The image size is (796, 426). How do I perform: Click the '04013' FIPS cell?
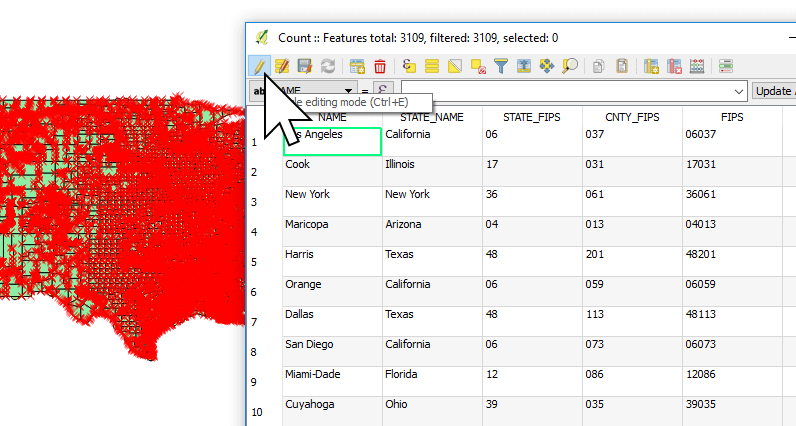(732, 232)
